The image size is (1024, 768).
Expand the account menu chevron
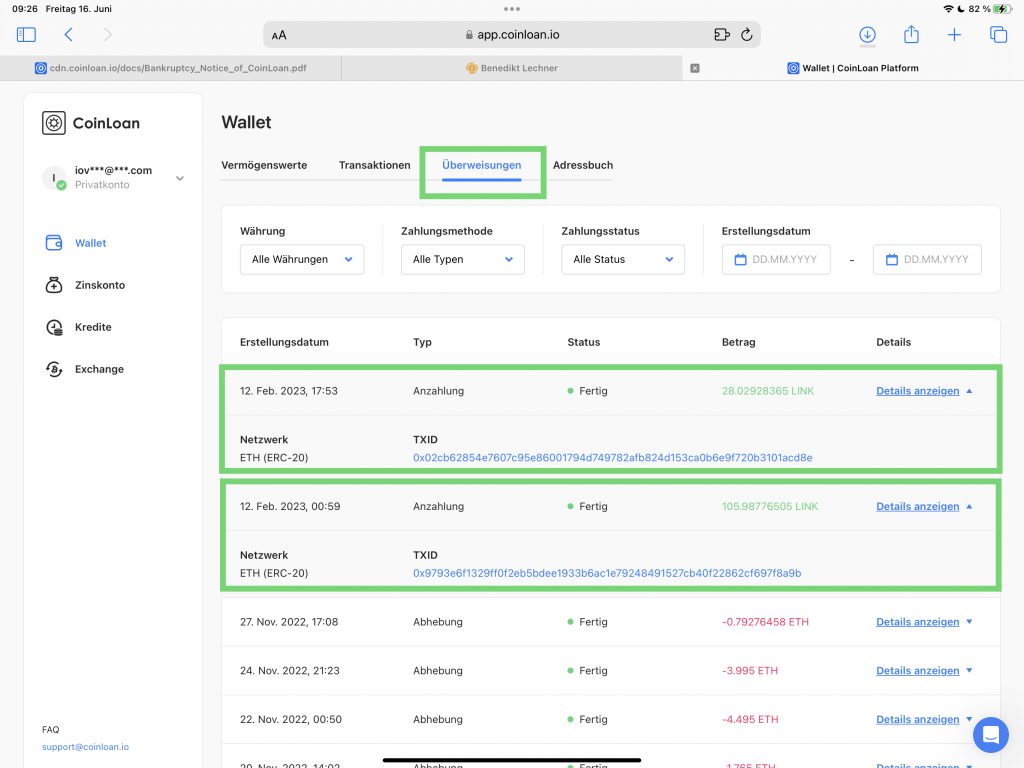(180, 178)
